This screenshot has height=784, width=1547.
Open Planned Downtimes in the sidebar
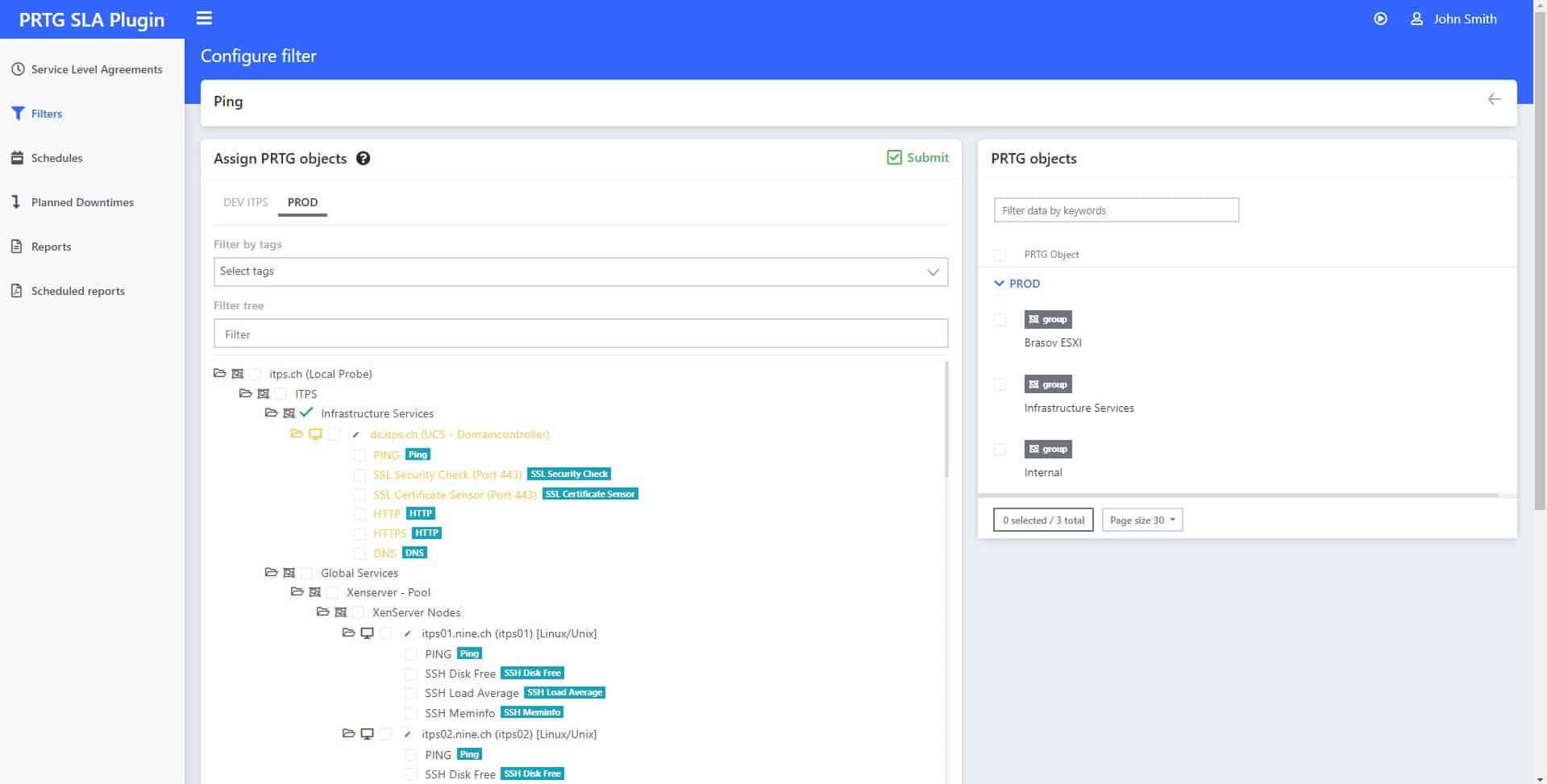(x=82, y=202)
